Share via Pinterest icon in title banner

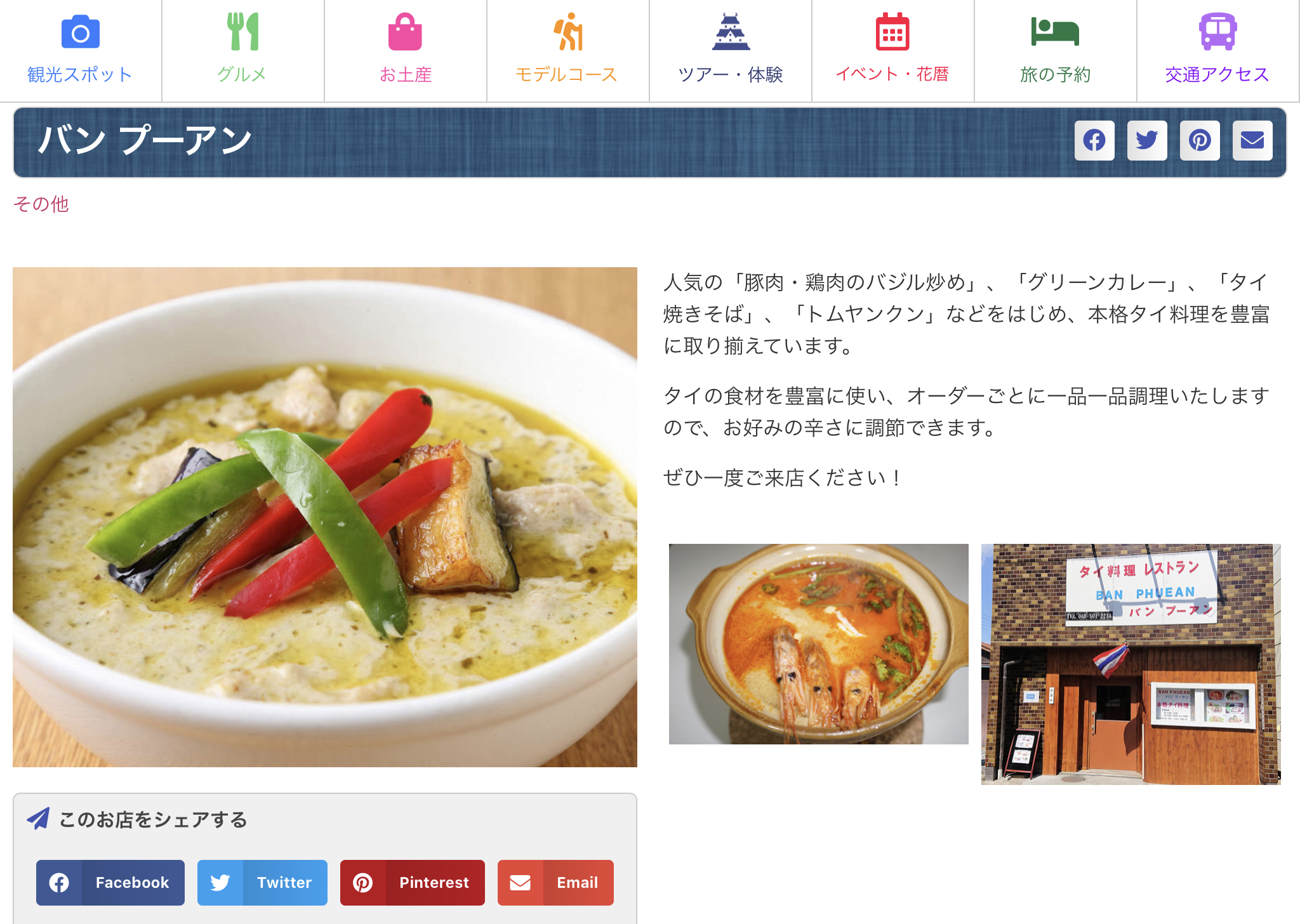(x=1200, y=140)
